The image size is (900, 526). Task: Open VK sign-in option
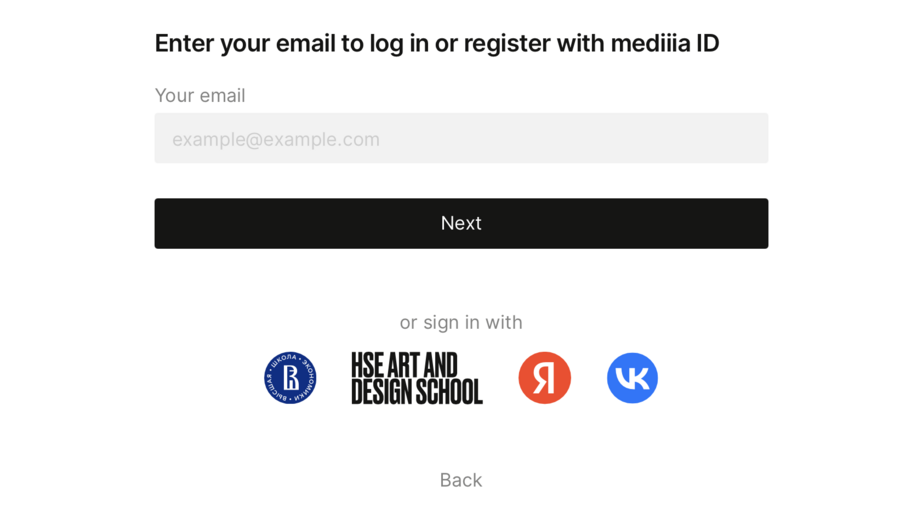(632, 378)
